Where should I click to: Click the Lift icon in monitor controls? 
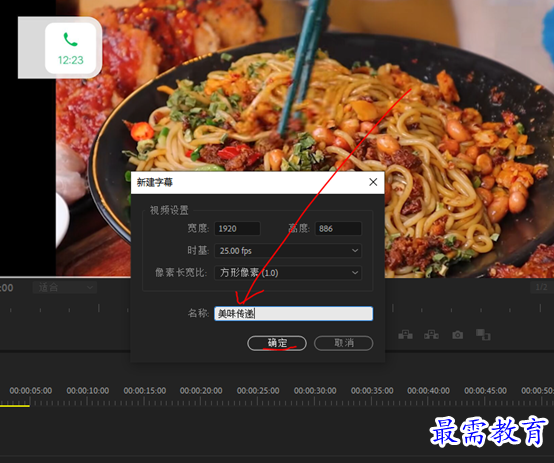click(405, 334)
